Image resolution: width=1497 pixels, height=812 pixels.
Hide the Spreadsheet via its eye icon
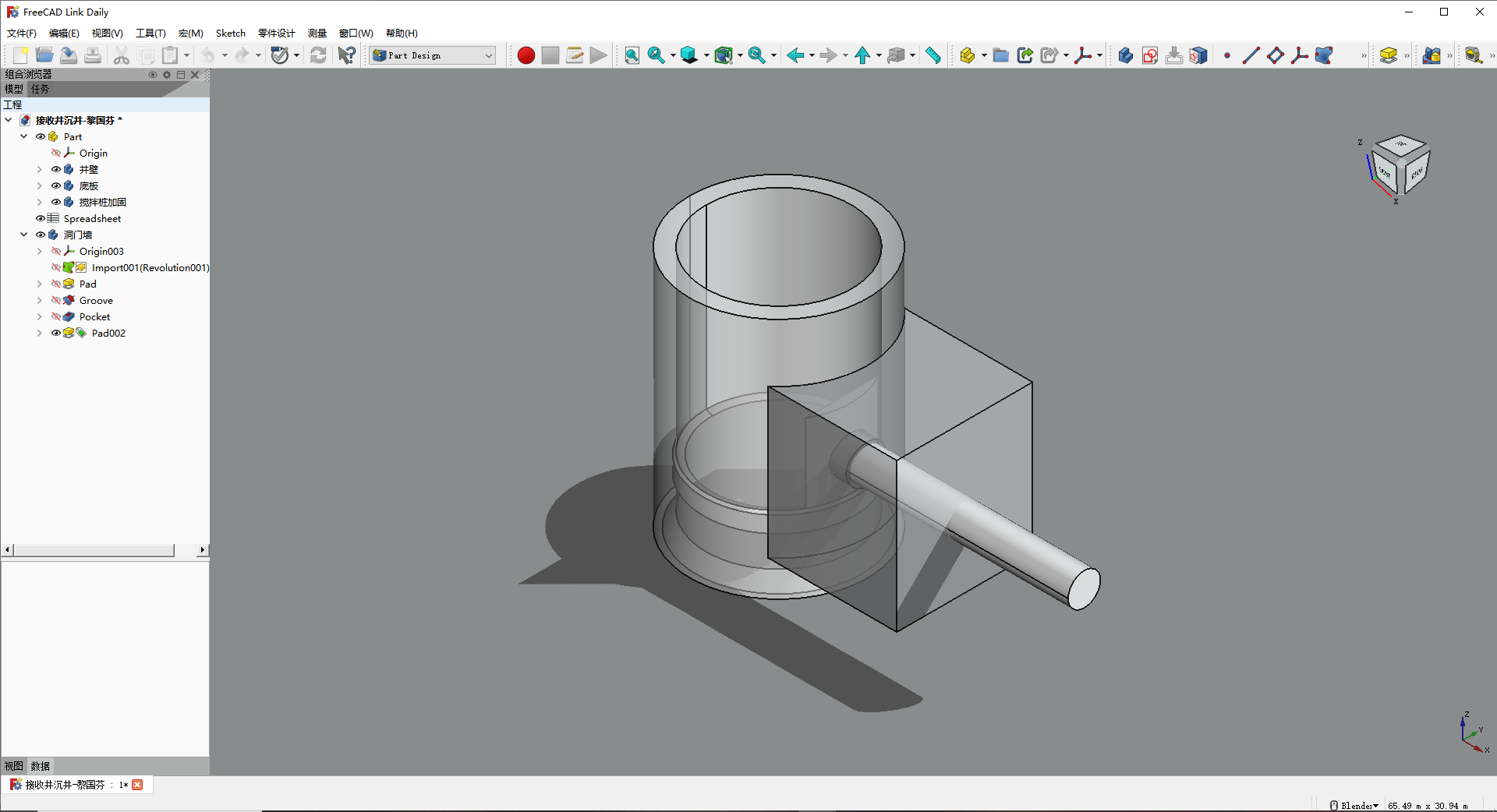click(x=41, y=219)
